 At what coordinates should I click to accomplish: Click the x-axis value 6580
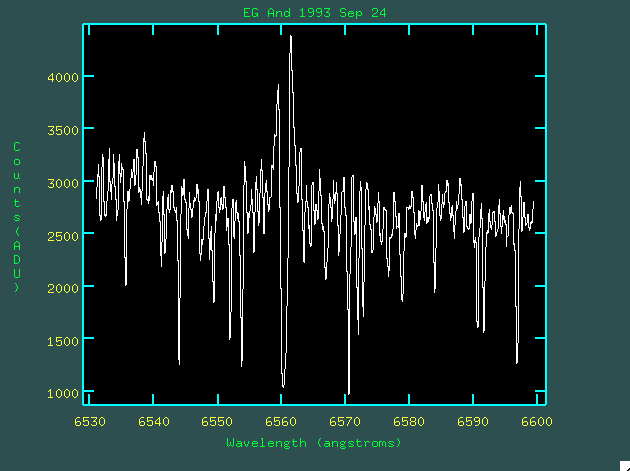tap(409, 422)
